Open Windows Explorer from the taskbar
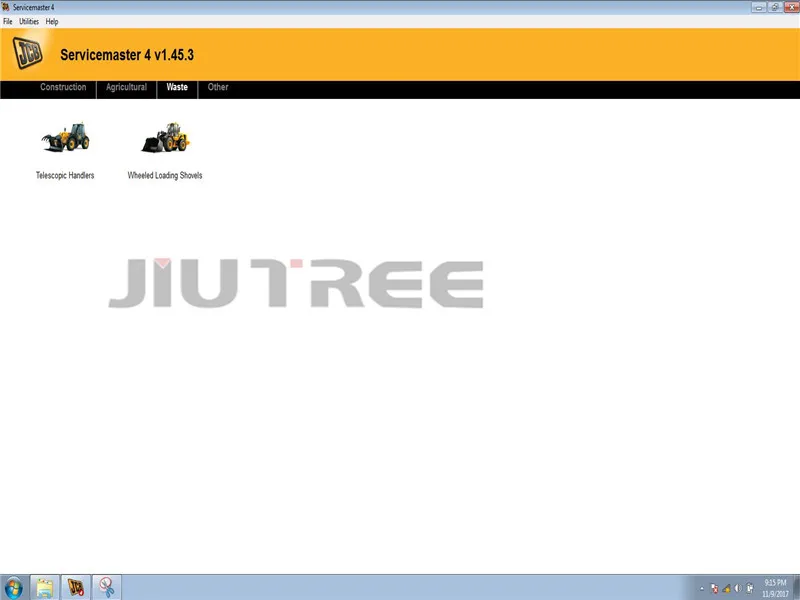This screenshot has height=600, width=800. (44, 588)
